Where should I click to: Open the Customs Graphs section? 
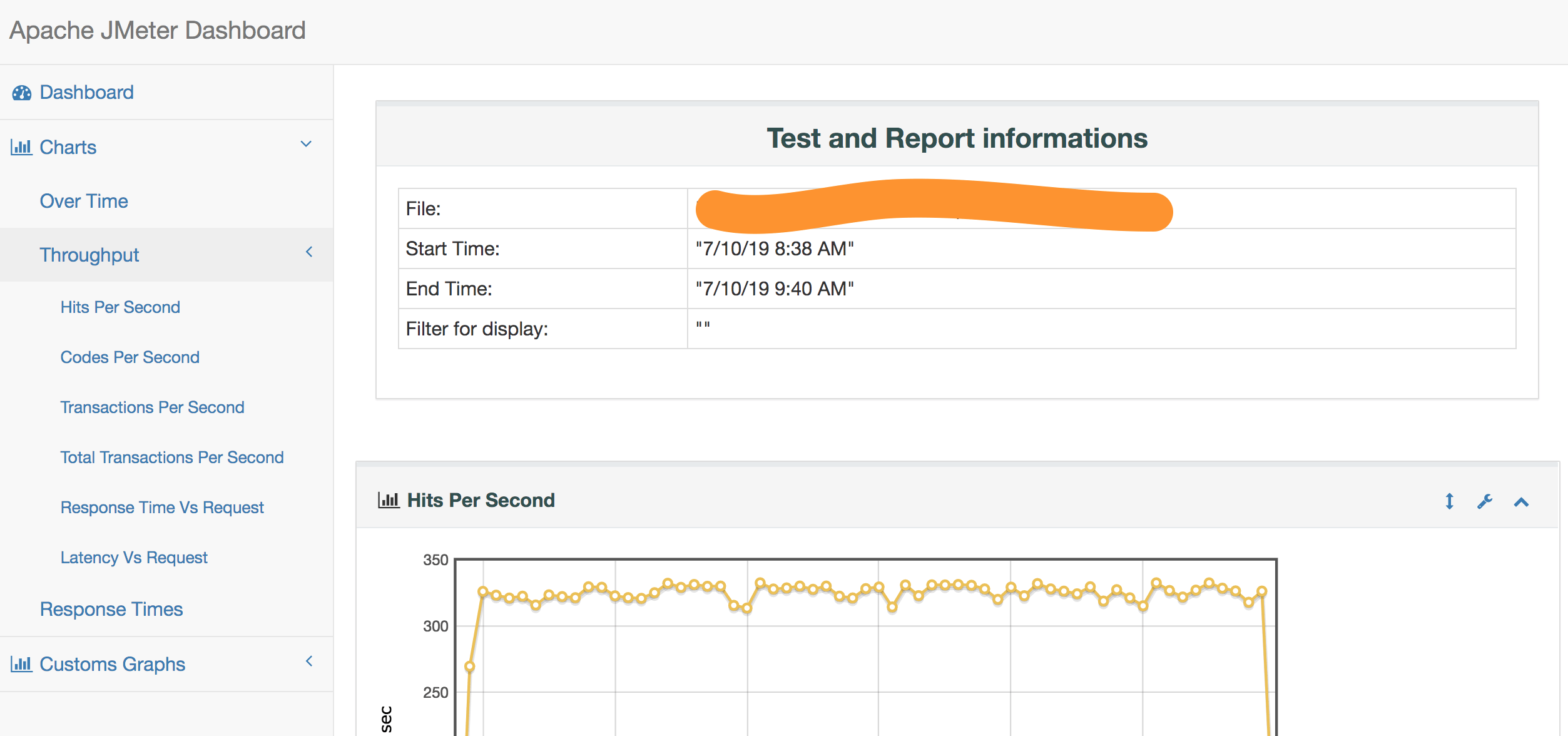112,665
